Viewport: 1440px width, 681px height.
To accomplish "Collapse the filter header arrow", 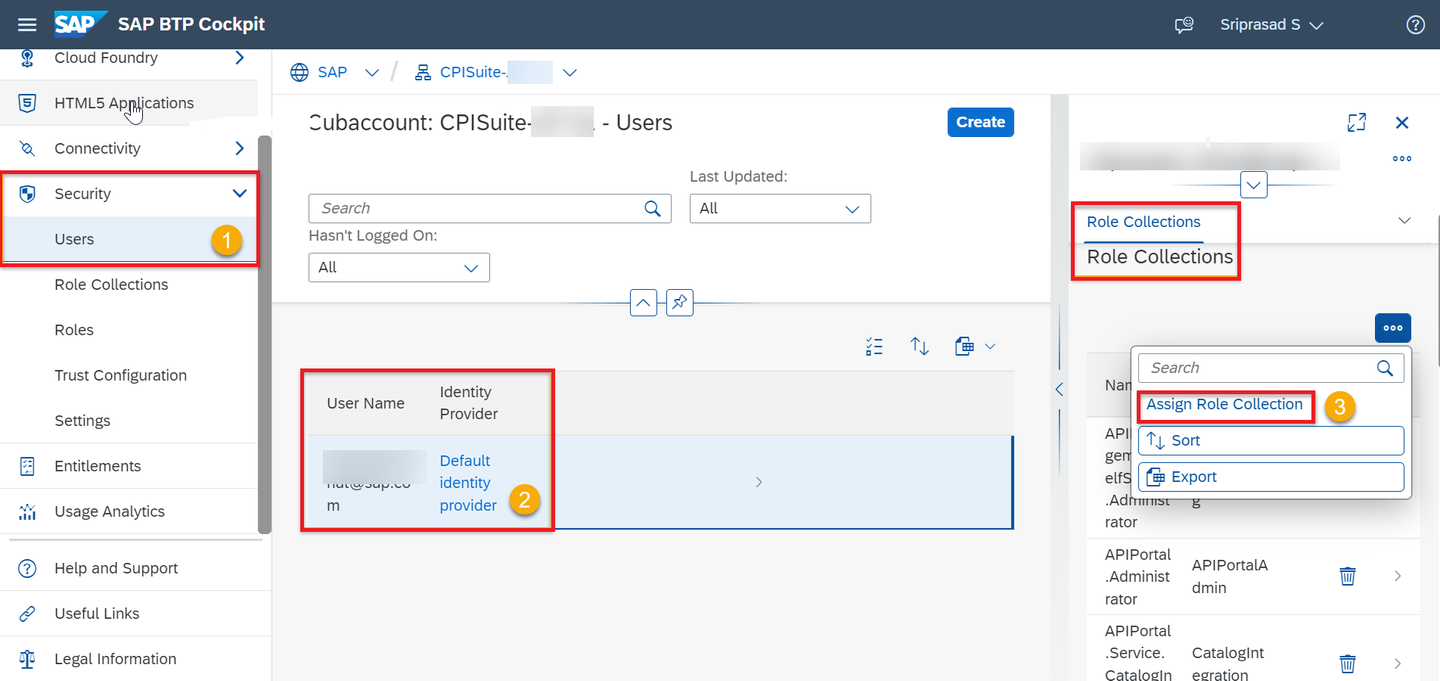I will coord(643,302).
